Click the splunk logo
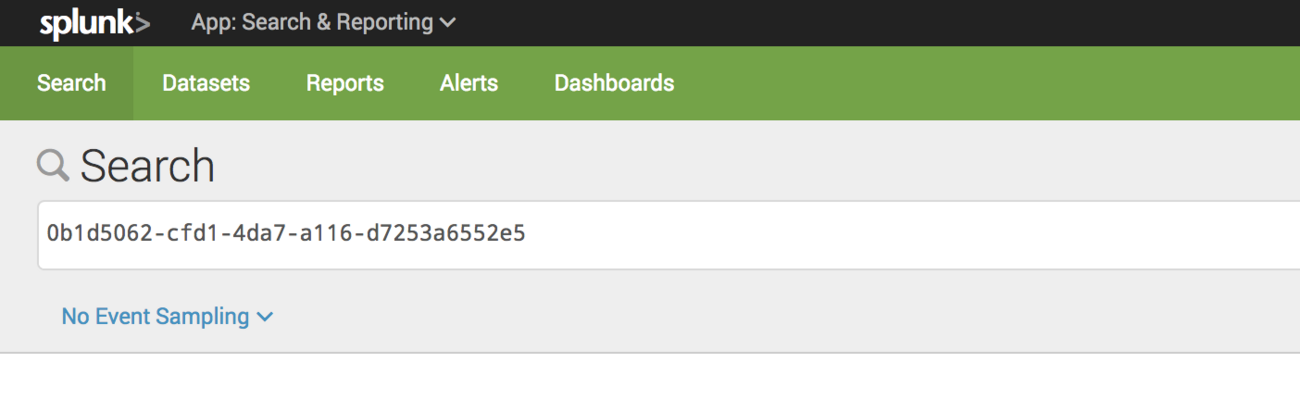 pos(95,24)
